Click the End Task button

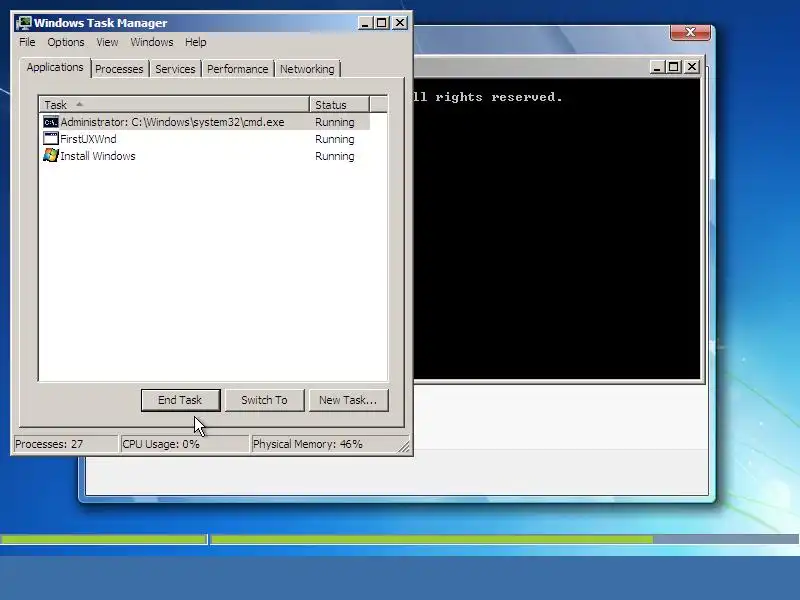tap(180, 400)
